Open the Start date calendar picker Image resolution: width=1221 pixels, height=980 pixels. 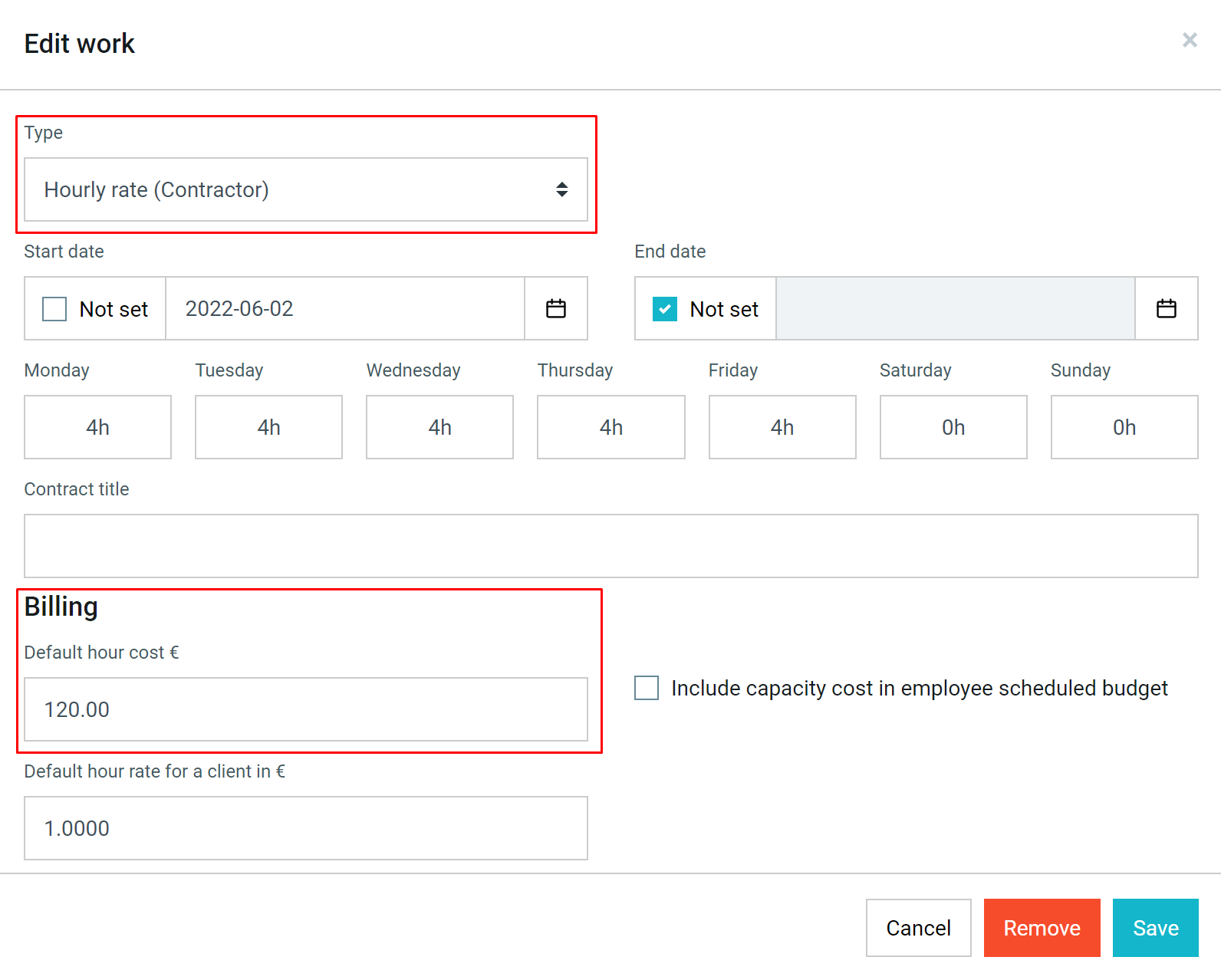pos(556,308)
